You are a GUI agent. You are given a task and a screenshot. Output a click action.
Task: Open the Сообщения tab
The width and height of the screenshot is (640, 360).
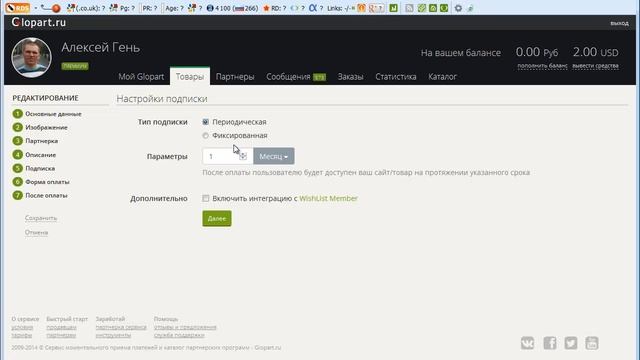(x=288, y=77)
